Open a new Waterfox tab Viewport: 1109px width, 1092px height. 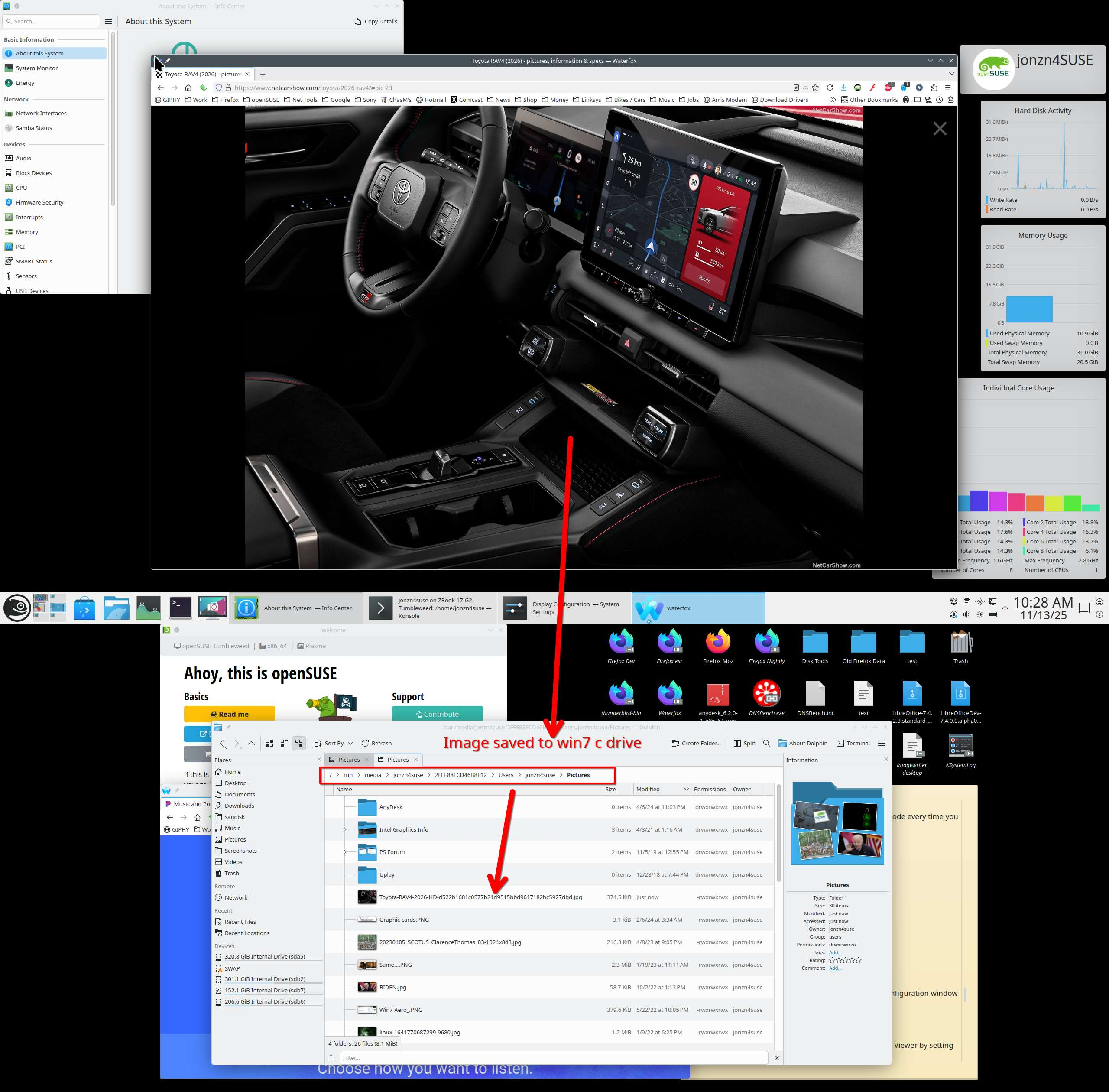263,74
